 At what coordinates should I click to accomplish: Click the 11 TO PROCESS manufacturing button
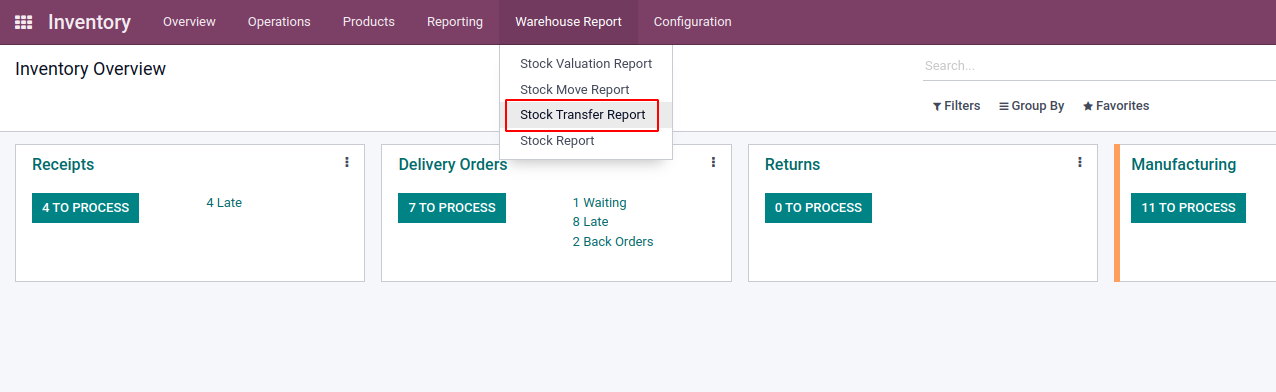tap(1188, 208)
